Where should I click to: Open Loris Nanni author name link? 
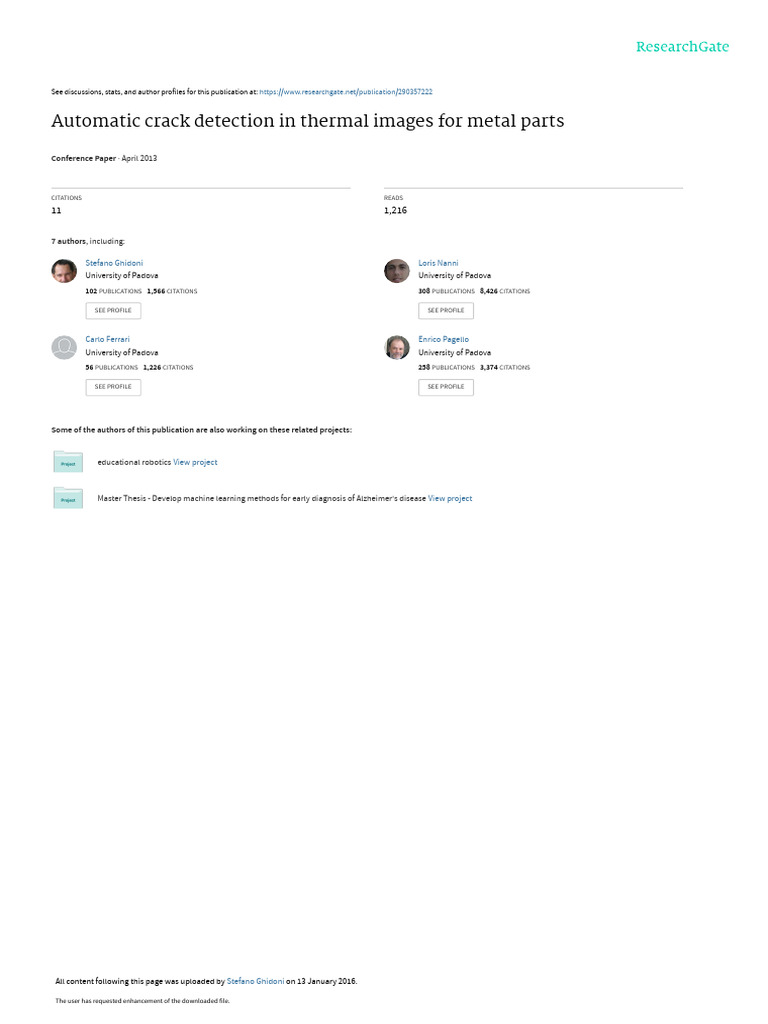[x=438, y=263]
